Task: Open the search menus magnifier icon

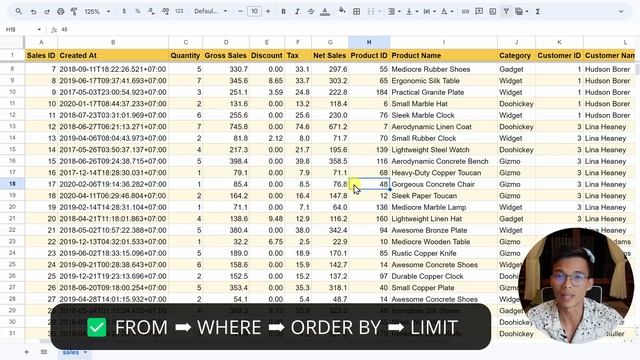Action: 19,11
